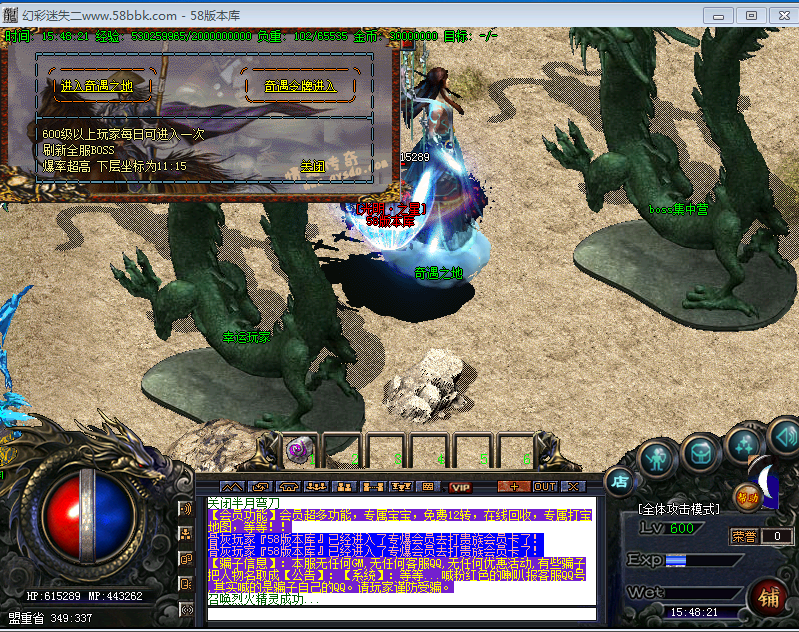Click the 荣誉 honor button
799x632 pixels.
[x=744, y=536]
